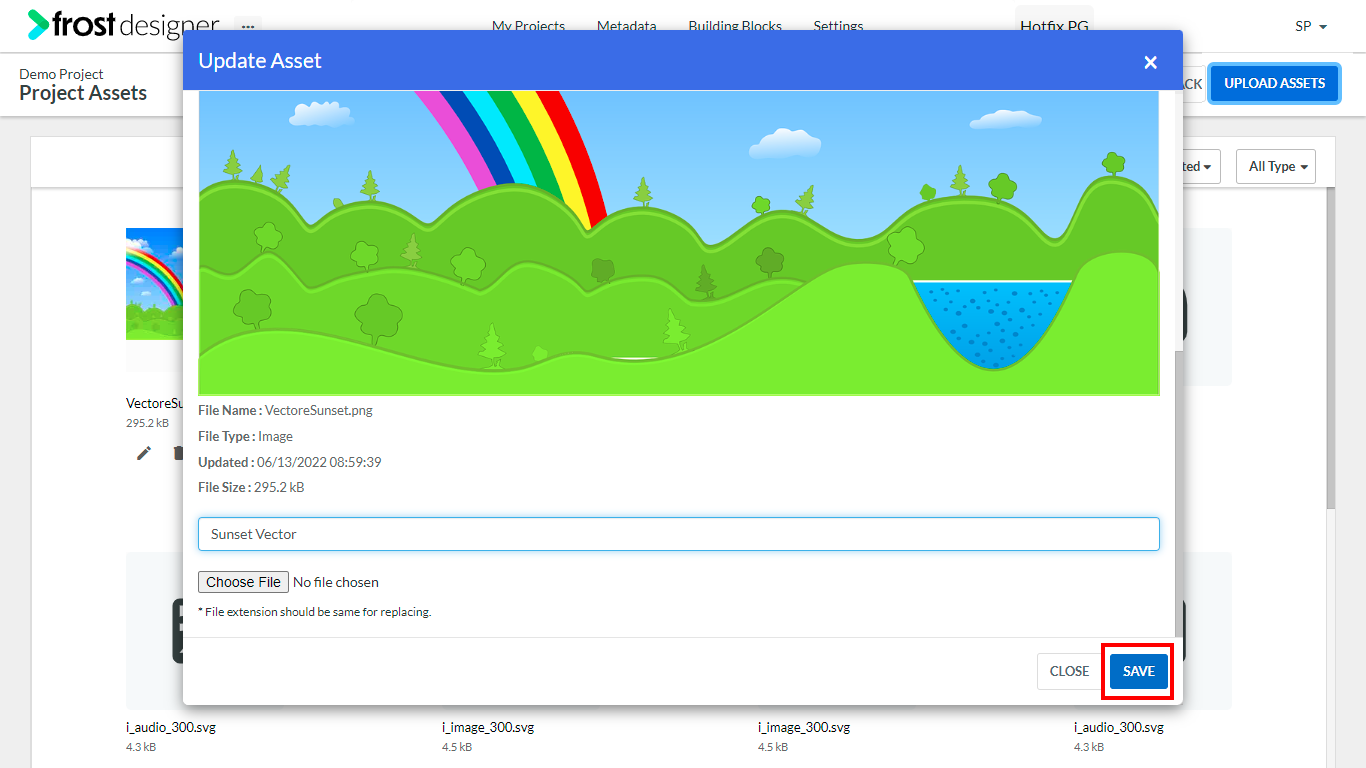This screenshot has height=768, width=1366.
Task: Click the Choose File button
Action: point(244,582)
